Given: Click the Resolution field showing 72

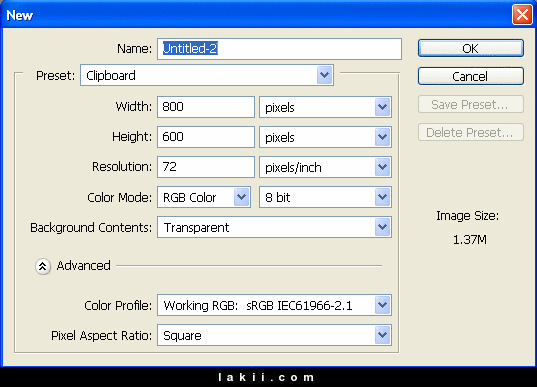Looking at the screenshot, I should pyautogui.click(x=206, y=167).
